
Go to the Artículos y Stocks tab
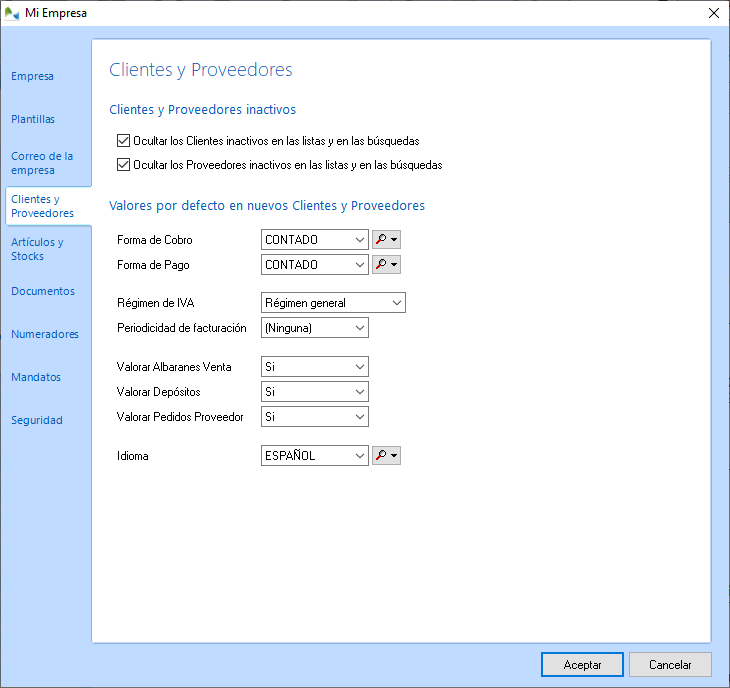(x=37, y=249)
